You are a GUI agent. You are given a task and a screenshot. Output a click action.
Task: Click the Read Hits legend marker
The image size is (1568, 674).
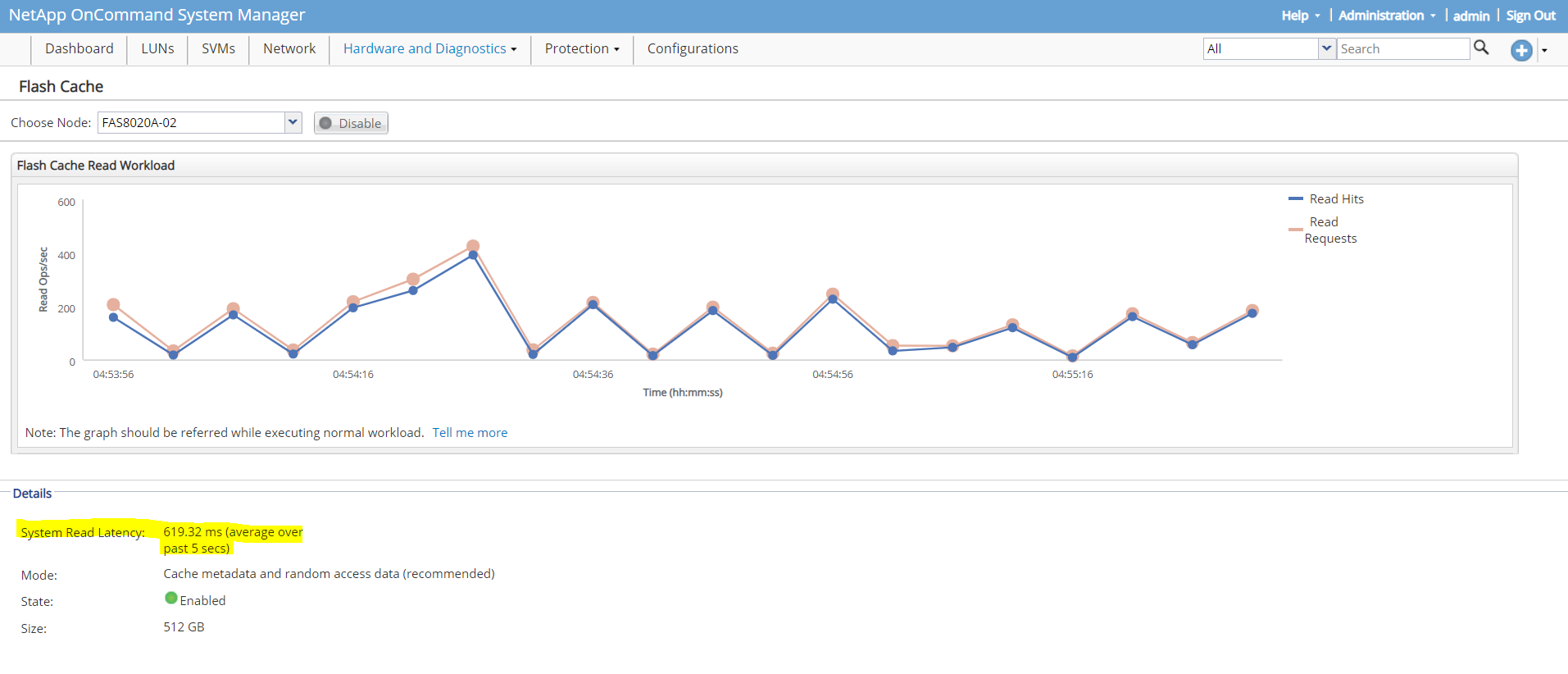pyautogui.click(x=1295, y=199)
